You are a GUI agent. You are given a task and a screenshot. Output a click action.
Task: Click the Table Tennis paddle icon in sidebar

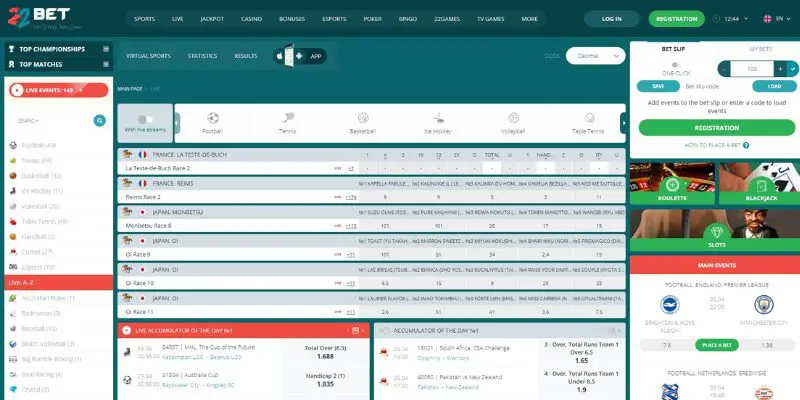13,221
